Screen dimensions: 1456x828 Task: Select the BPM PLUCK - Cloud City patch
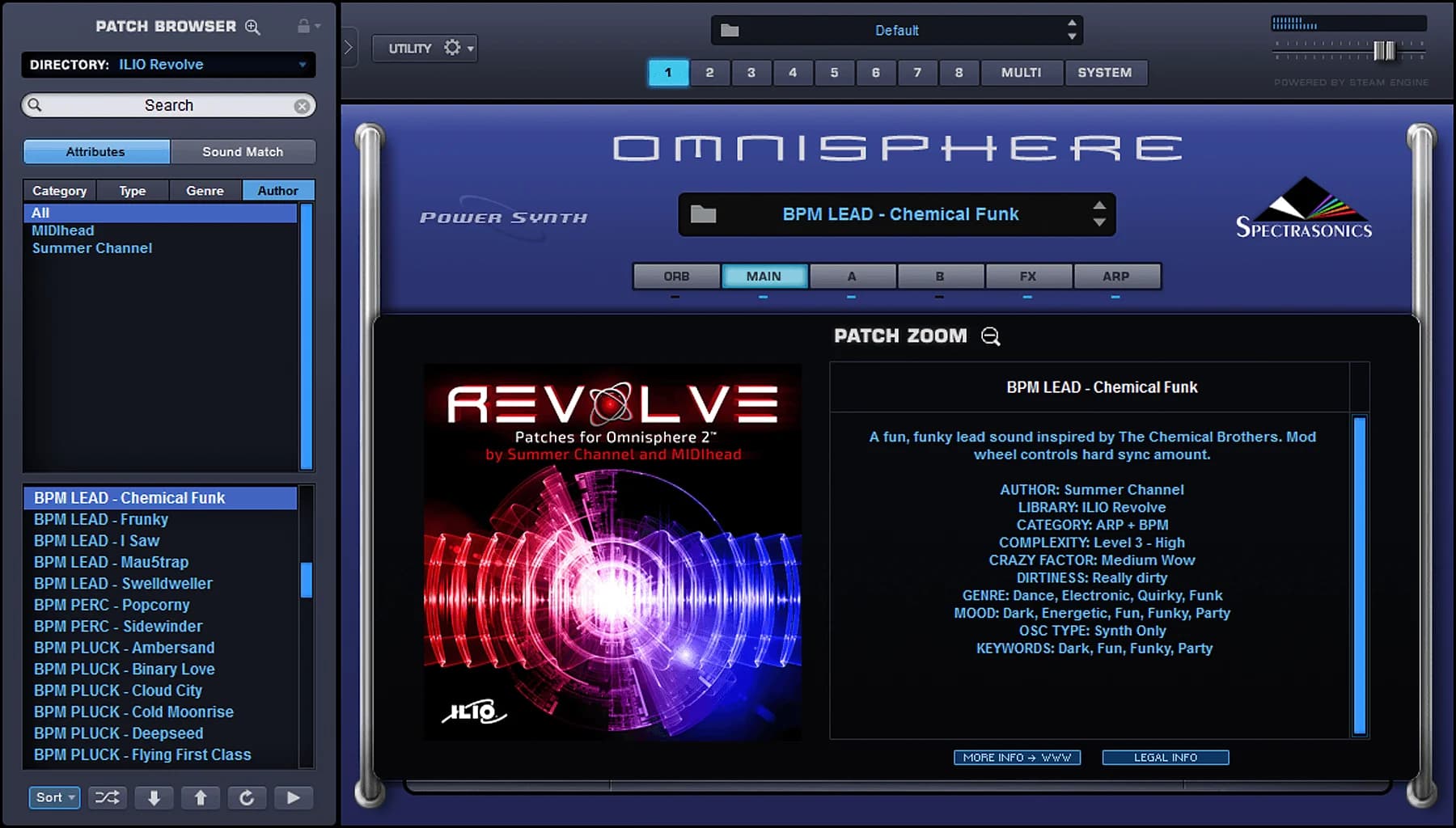(117, 690)
